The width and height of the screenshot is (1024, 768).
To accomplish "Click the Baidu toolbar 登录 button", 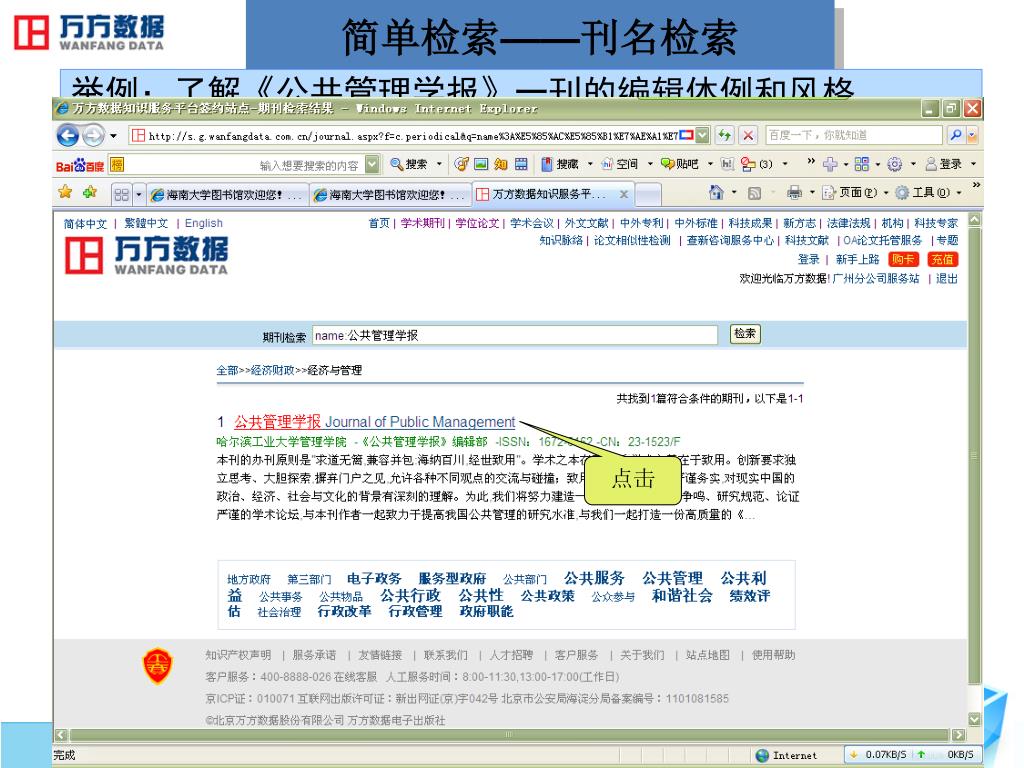I will (944, 165).
